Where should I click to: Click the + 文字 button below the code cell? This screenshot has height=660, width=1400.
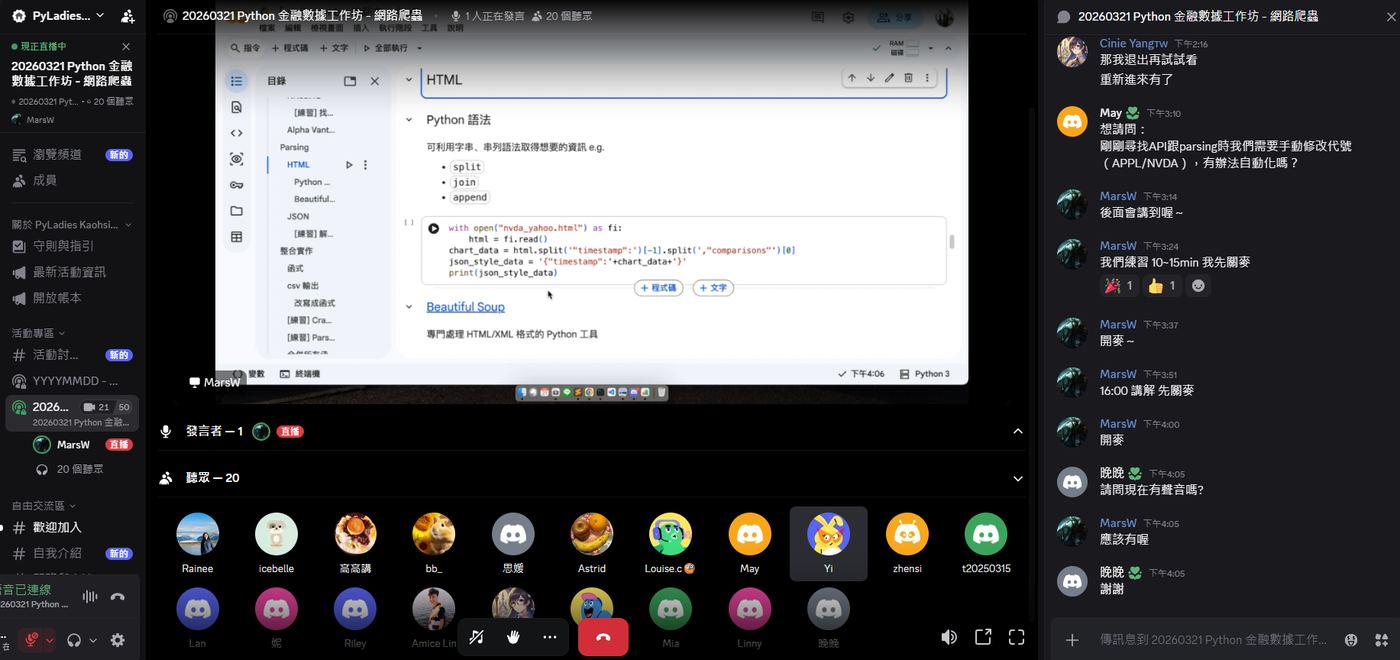(x=713, y=288)
